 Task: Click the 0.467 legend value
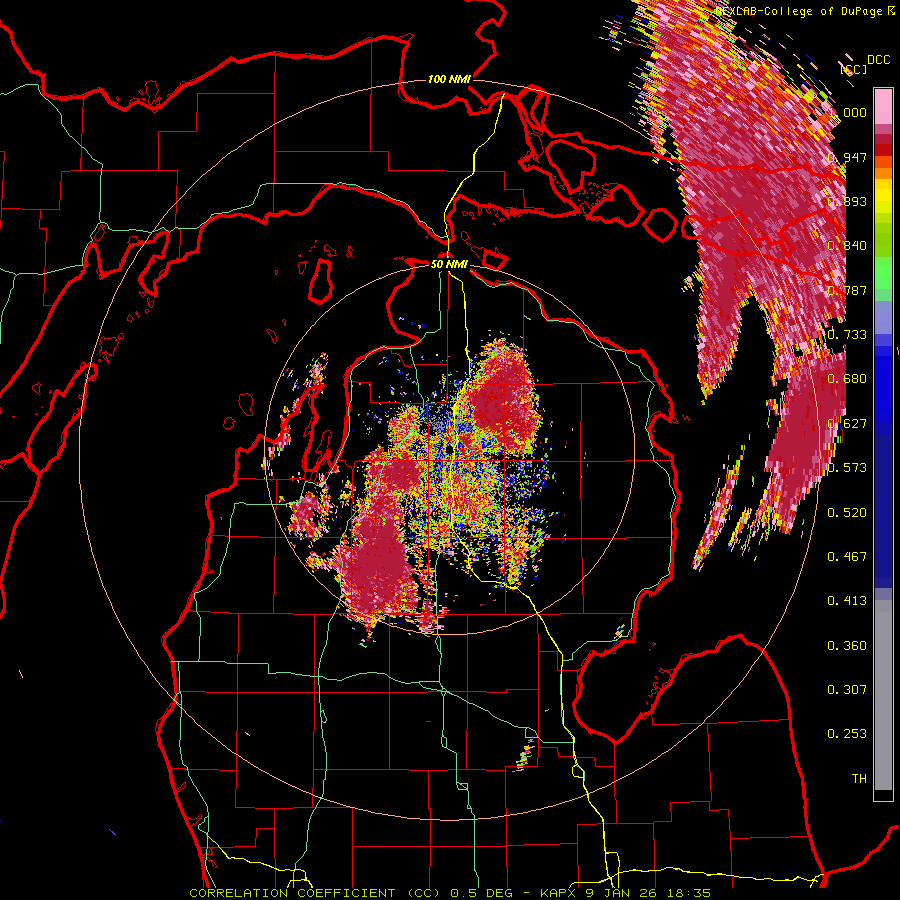[847, 557]
